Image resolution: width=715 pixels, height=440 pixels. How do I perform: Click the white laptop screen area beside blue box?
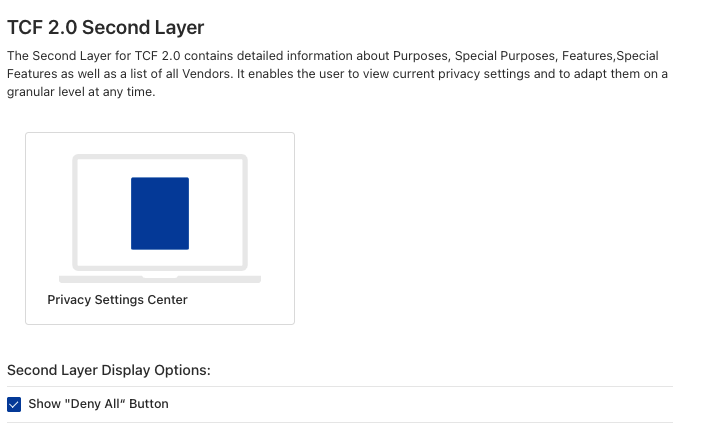click(x=104, y=213)
